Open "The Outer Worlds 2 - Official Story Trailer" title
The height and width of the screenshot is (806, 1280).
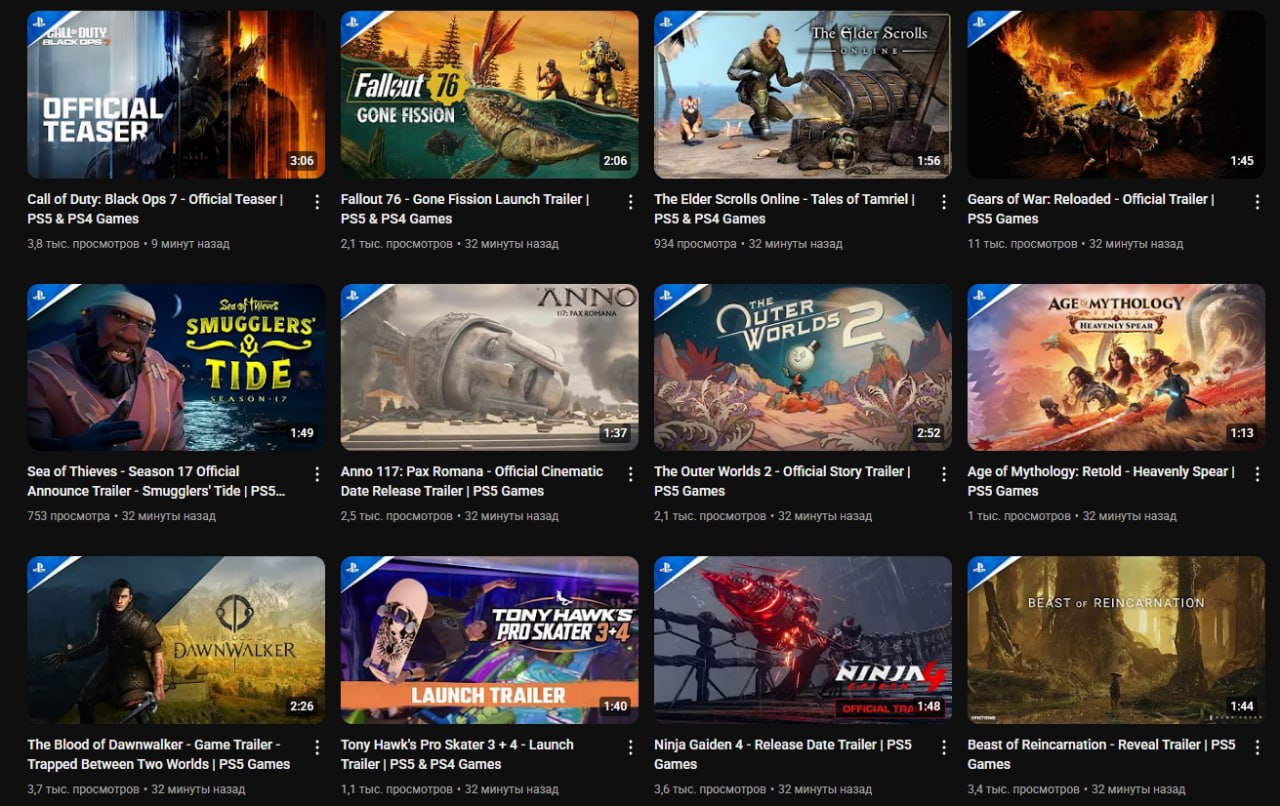point(782,481)
